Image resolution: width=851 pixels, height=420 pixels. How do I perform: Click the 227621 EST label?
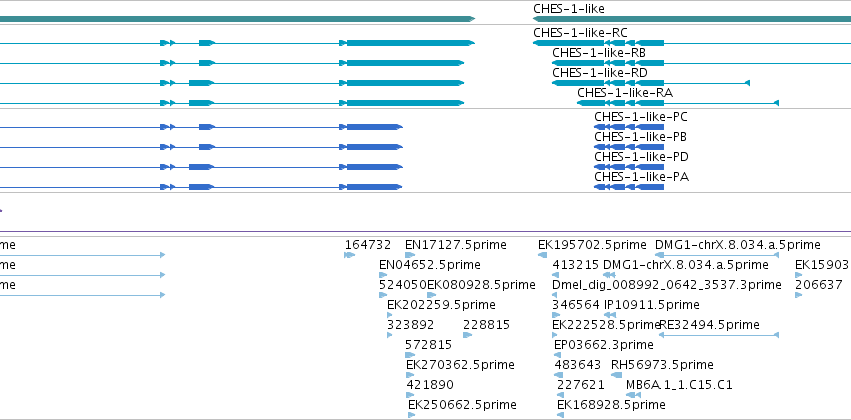point(581,386)
